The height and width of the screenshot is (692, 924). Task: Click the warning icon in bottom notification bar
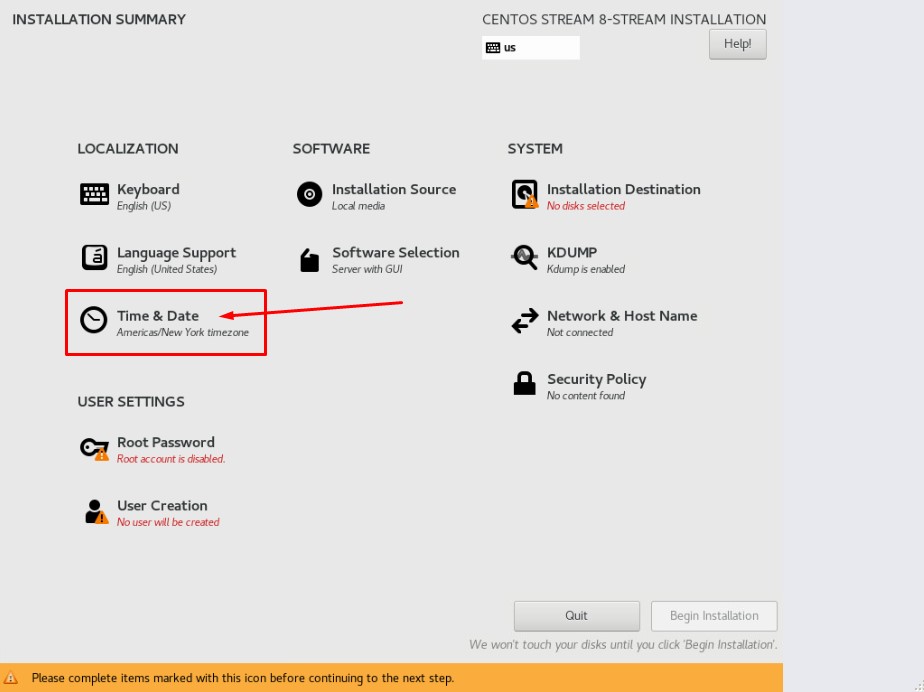(11, 678)
